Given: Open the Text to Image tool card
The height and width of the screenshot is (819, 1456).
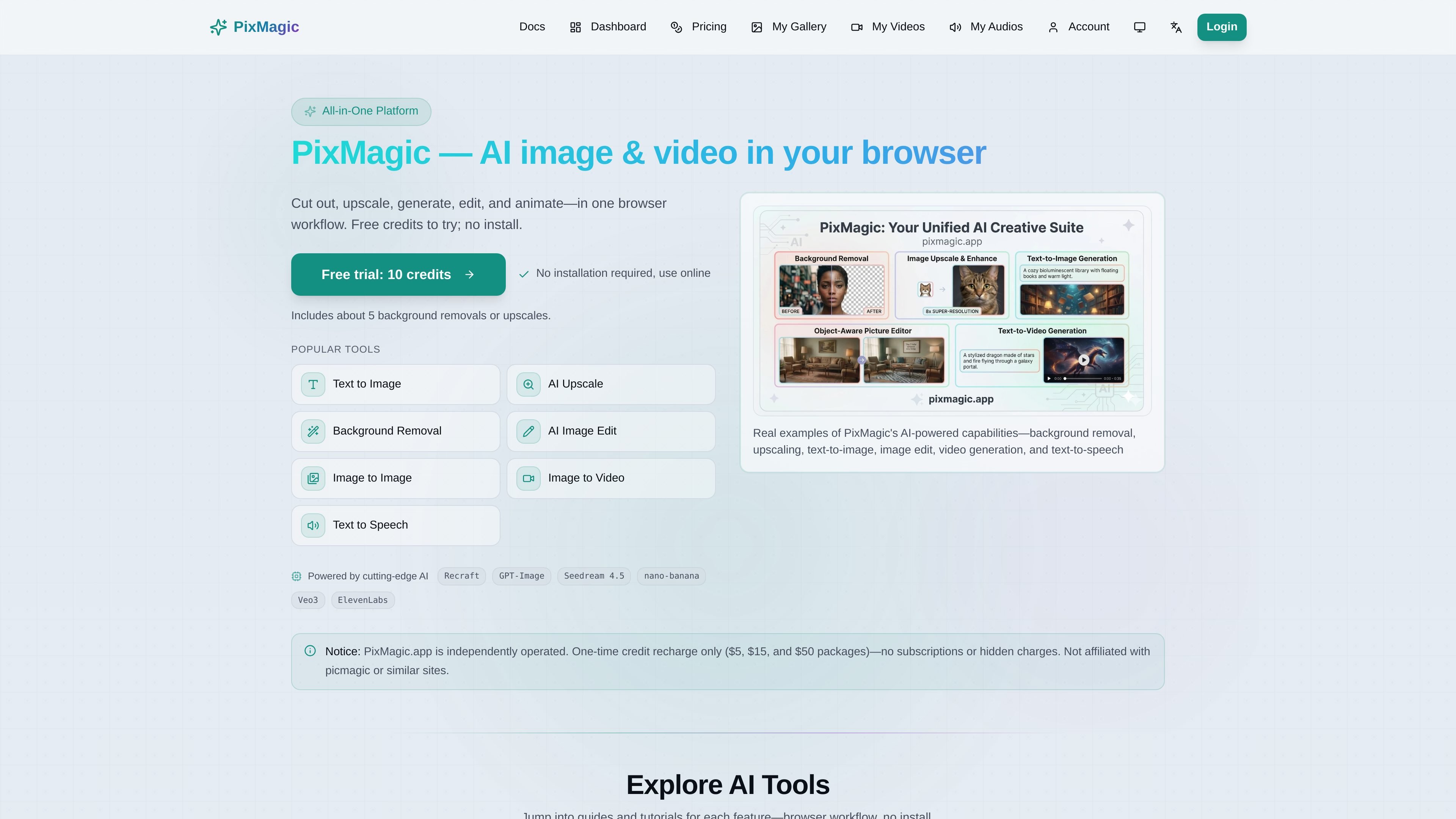Looking at the screenshot, I should [x=395, y=384].
